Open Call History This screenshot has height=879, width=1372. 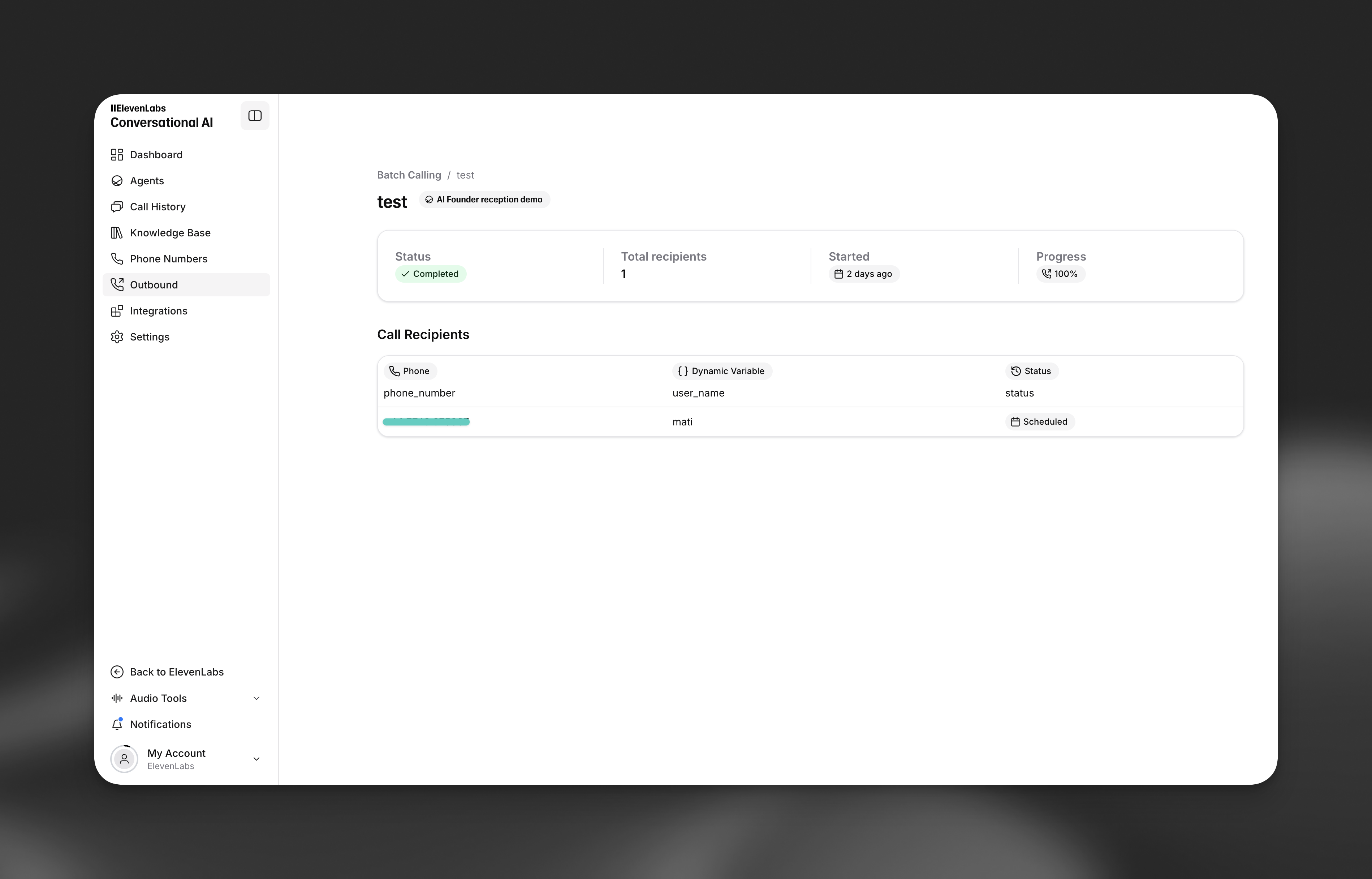tap(157, 207)
